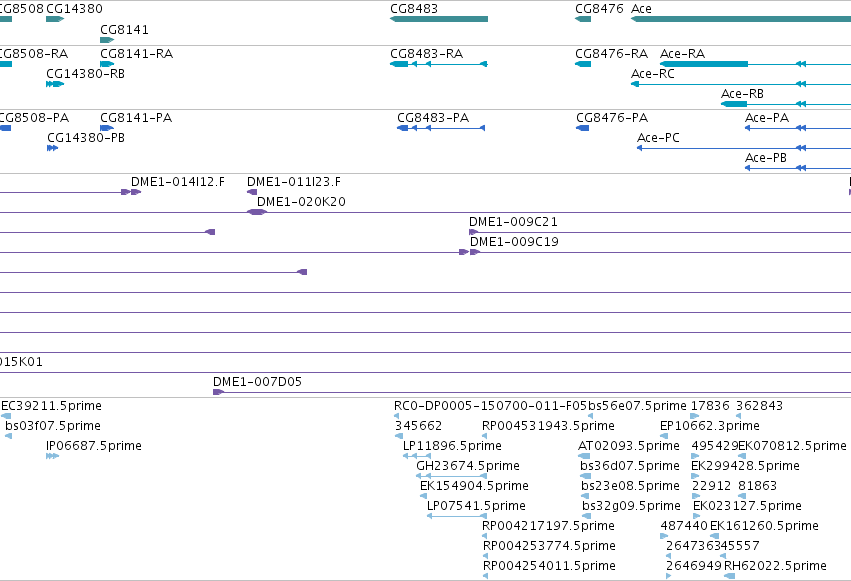This screenshot has height=581, width=851.
Task: Click the DME1-020K20 clone marker
Action: coord(257,212)
